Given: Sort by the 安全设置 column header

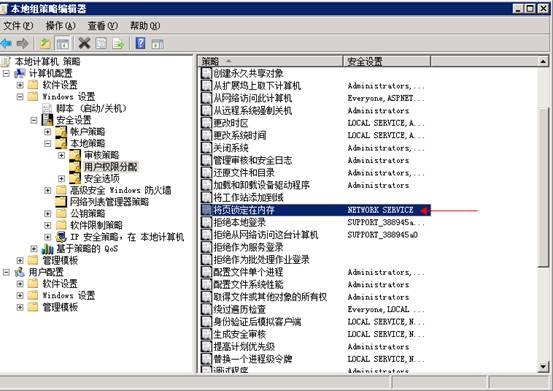Looking at the screenshot, I should coord(387,61).
